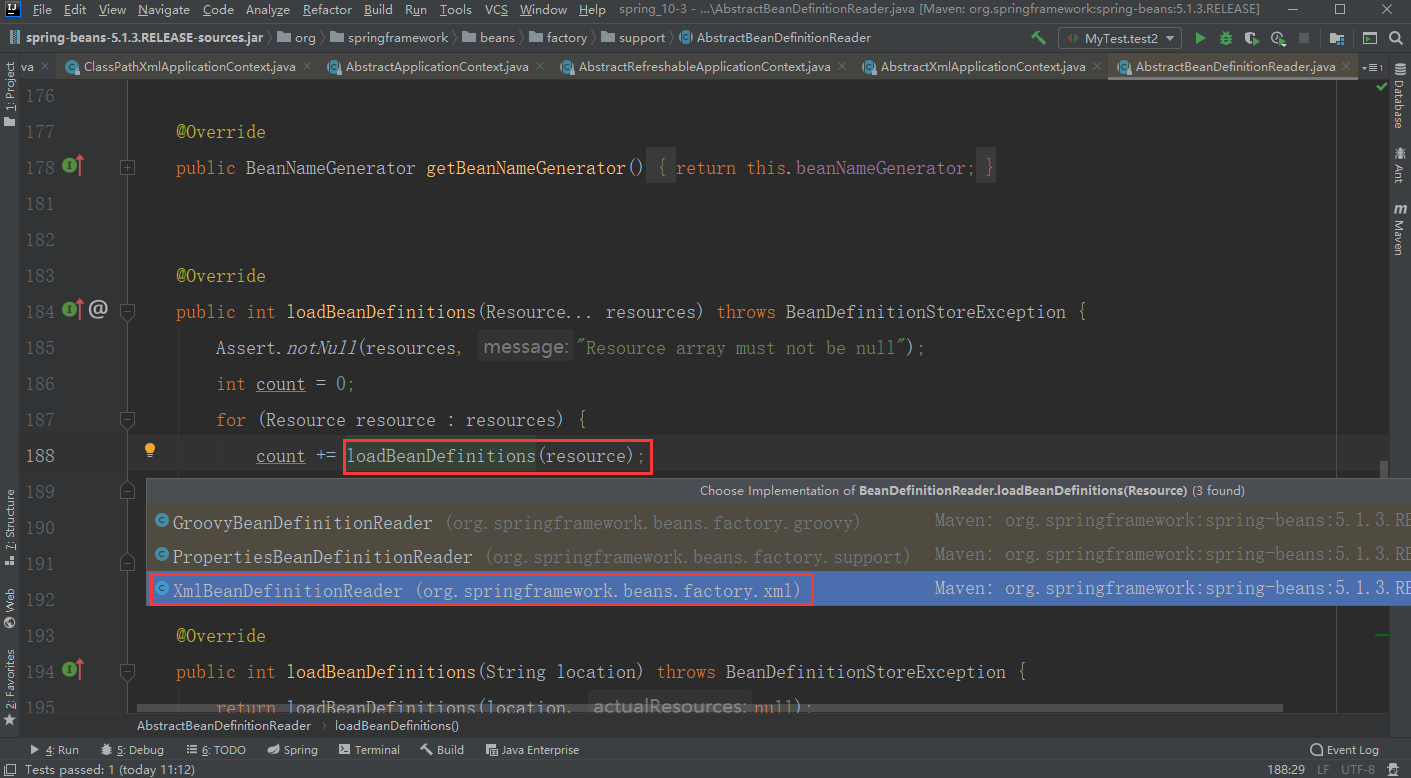Close the ClassPathXmlApplicationContext.java tab
The image size is (1411, 778).
[x=306, y=67]
